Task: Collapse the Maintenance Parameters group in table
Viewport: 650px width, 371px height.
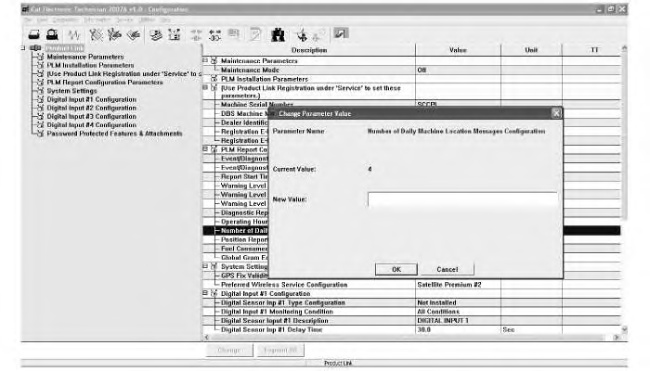Action: (x=205, y=61)
